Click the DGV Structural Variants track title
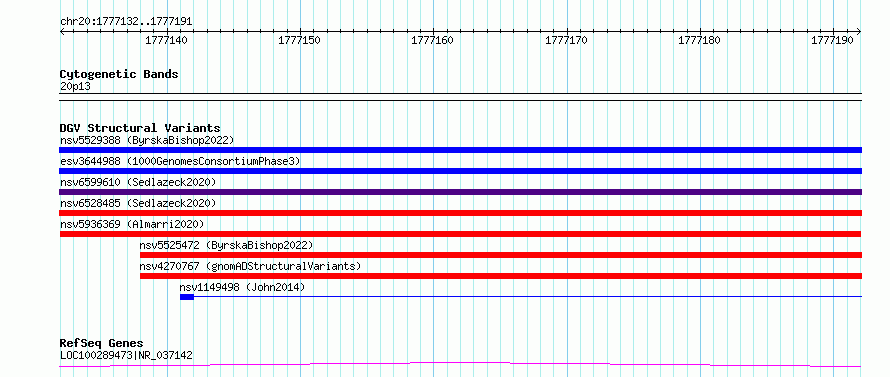 click(x=140, y=128)
